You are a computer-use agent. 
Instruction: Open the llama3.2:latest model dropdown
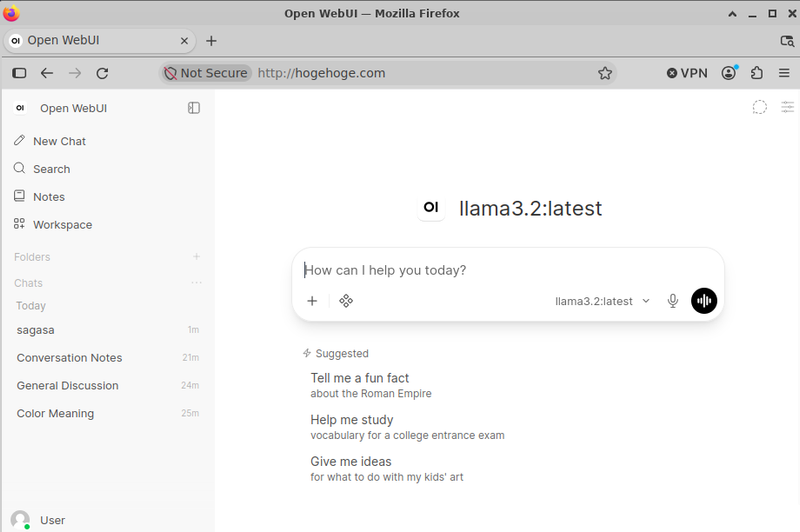click(603, 301)
